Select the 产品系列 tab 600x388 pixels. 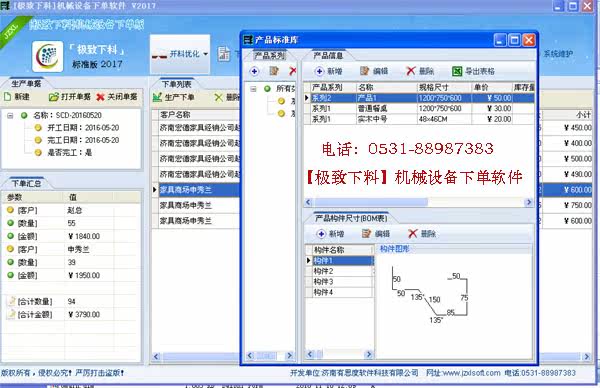coord(270,56)
